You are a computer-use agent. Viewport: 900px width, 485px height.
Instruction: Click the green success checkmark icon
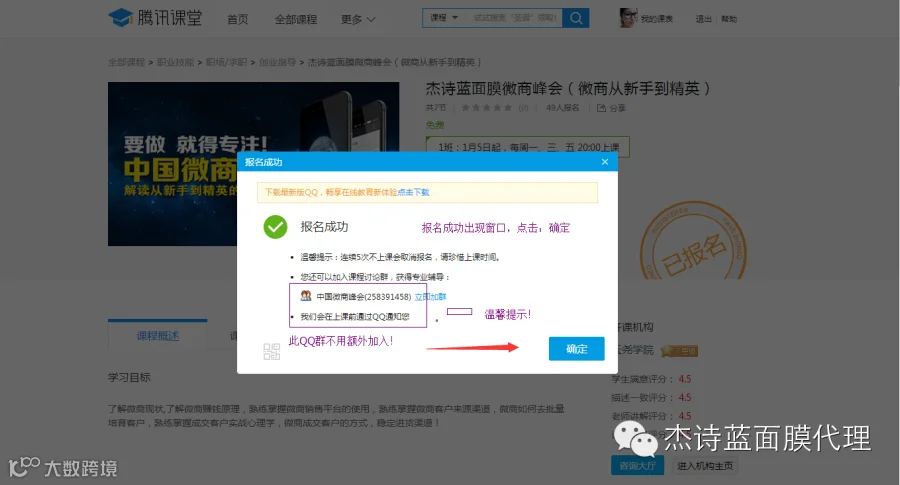point(276,227)
